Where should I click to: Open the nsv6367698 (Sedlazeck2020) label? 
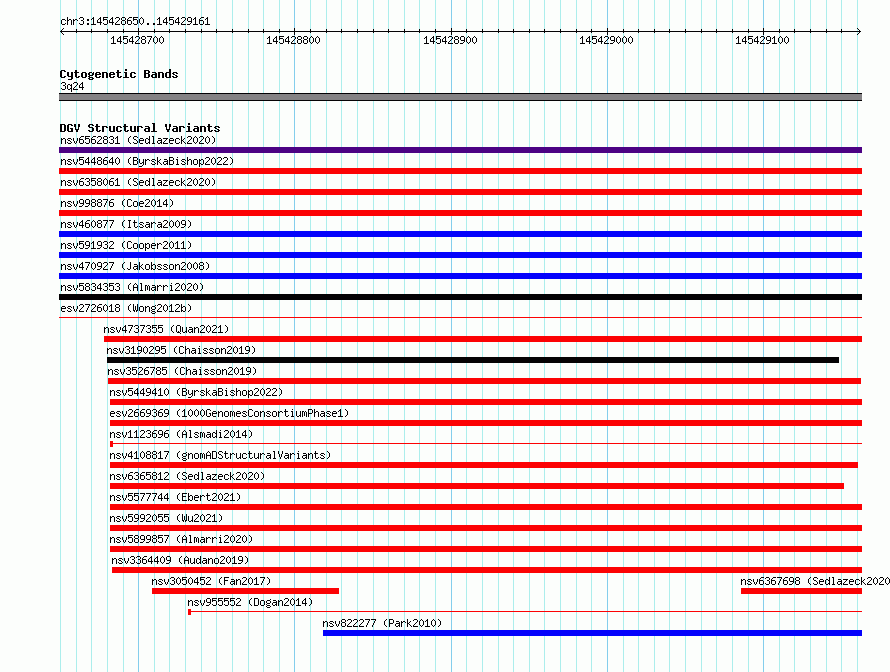tap(815, 581)
